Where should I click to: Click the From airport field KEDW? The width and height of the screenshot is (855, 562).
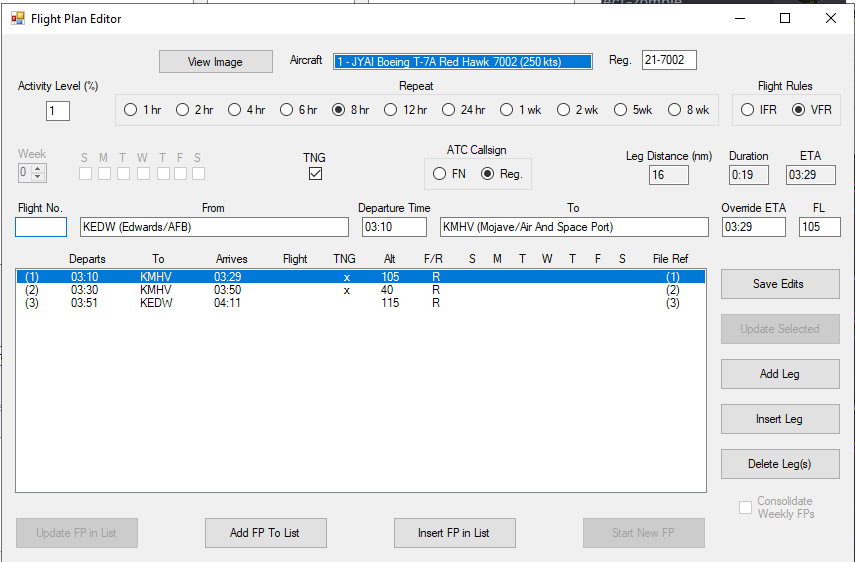tap(214, 227)
